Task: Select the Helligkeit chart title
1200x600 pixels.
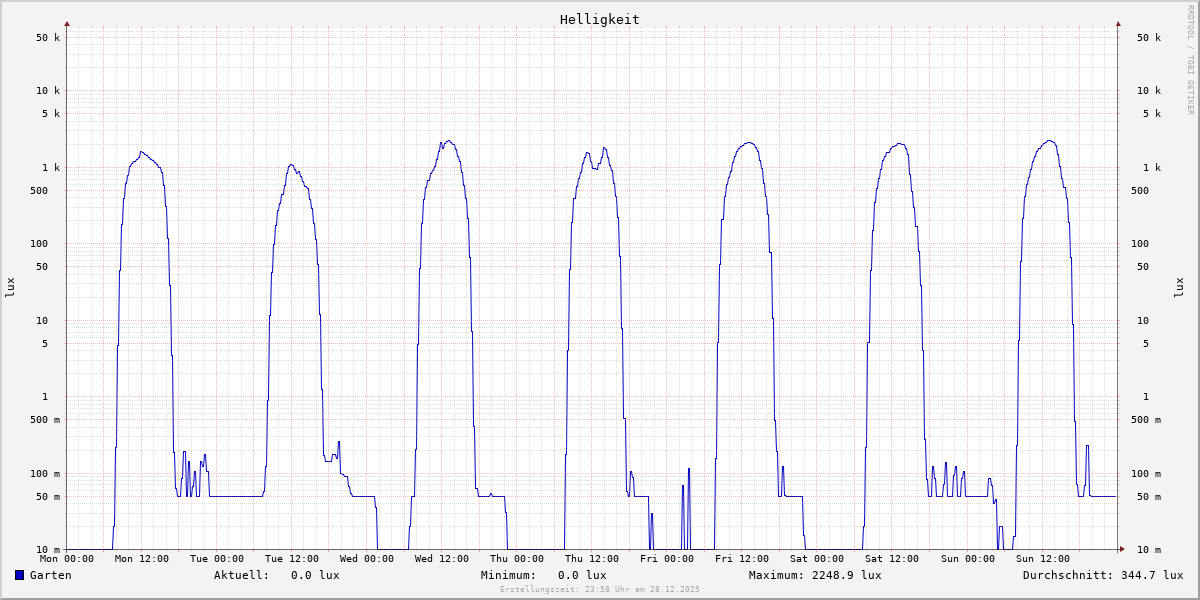Action: (599, 19)
